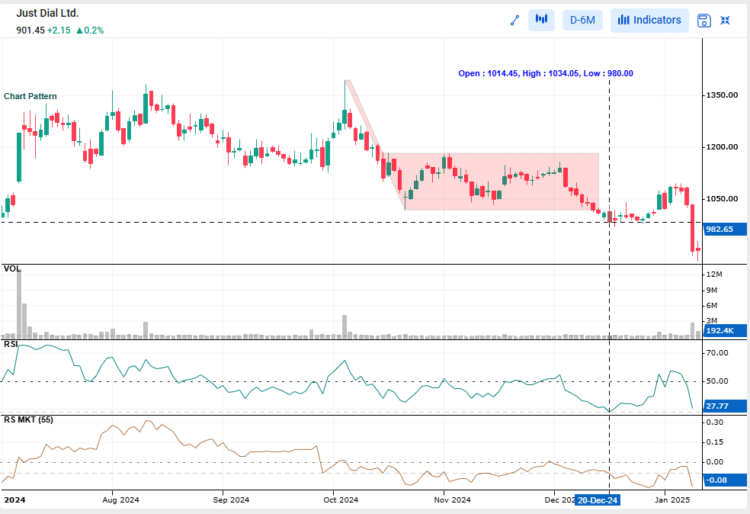Open the Indicators menu

click(649, 20)
